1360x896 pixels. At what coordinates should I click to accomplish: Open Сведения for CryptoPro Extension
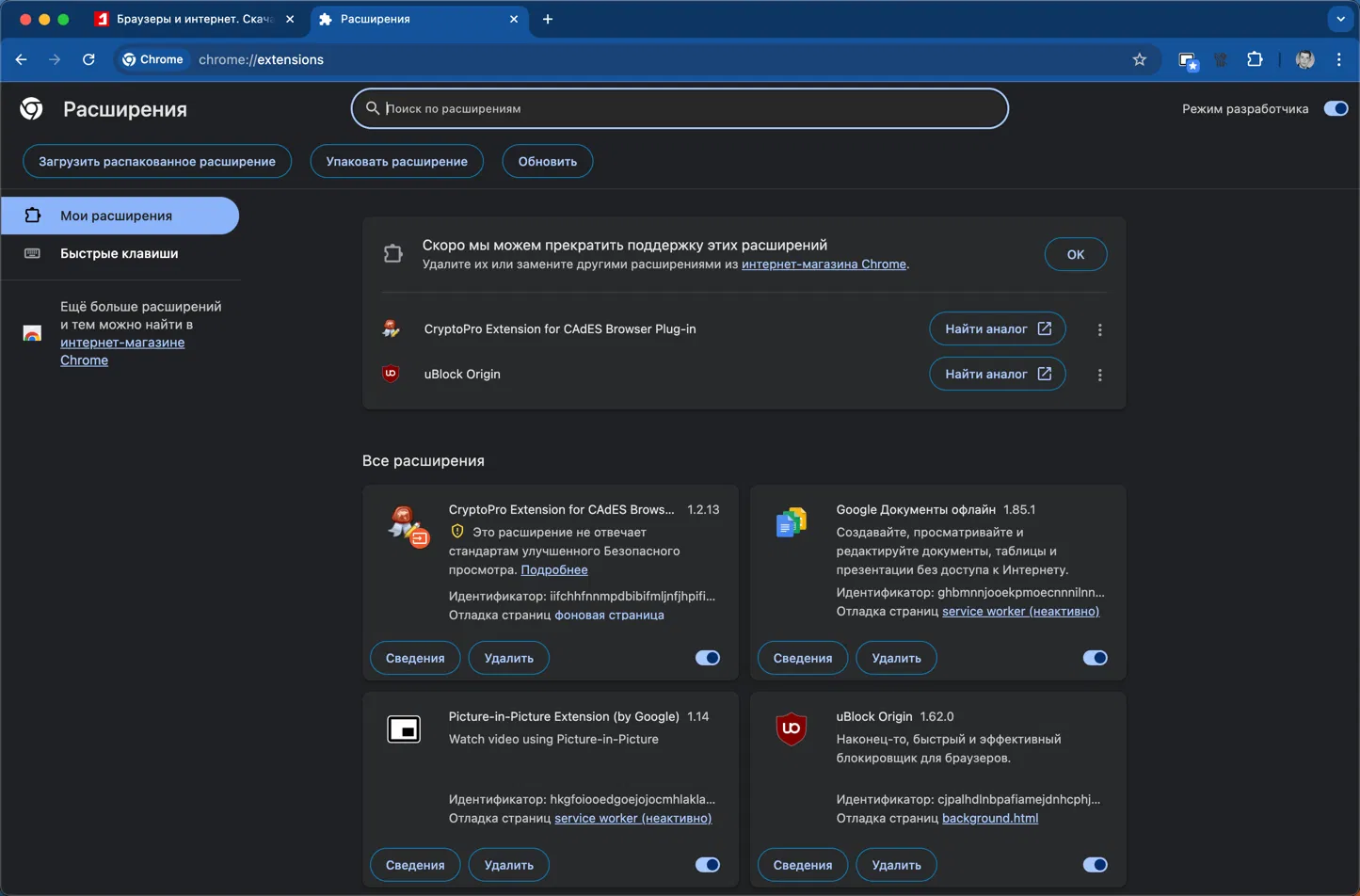pyautogui.click(x=415, y=658)
